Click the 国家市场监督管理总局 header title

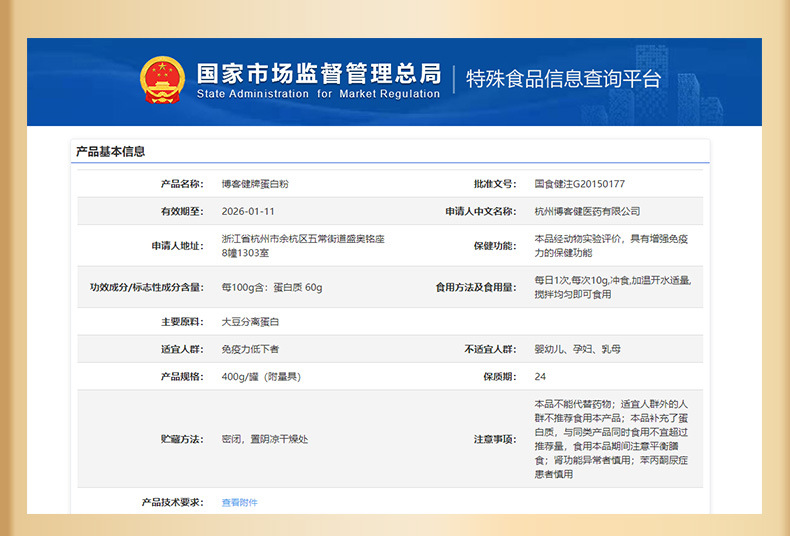pos(319,74)
